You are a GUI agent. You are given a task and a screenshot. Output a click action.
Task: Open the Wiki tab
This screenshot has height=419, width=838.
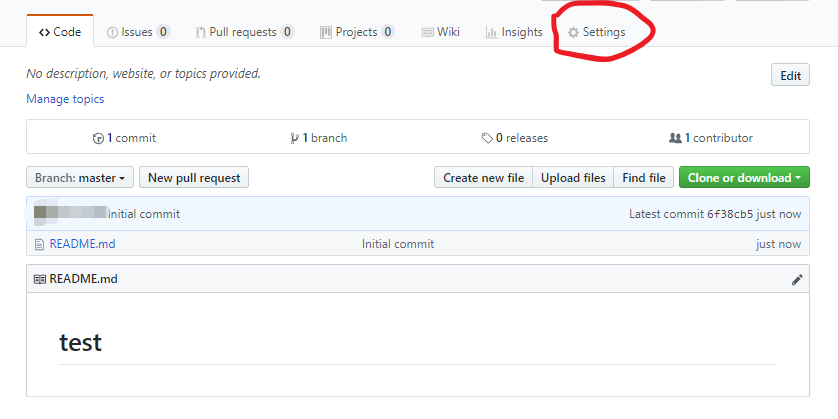(x=440, y=32)
